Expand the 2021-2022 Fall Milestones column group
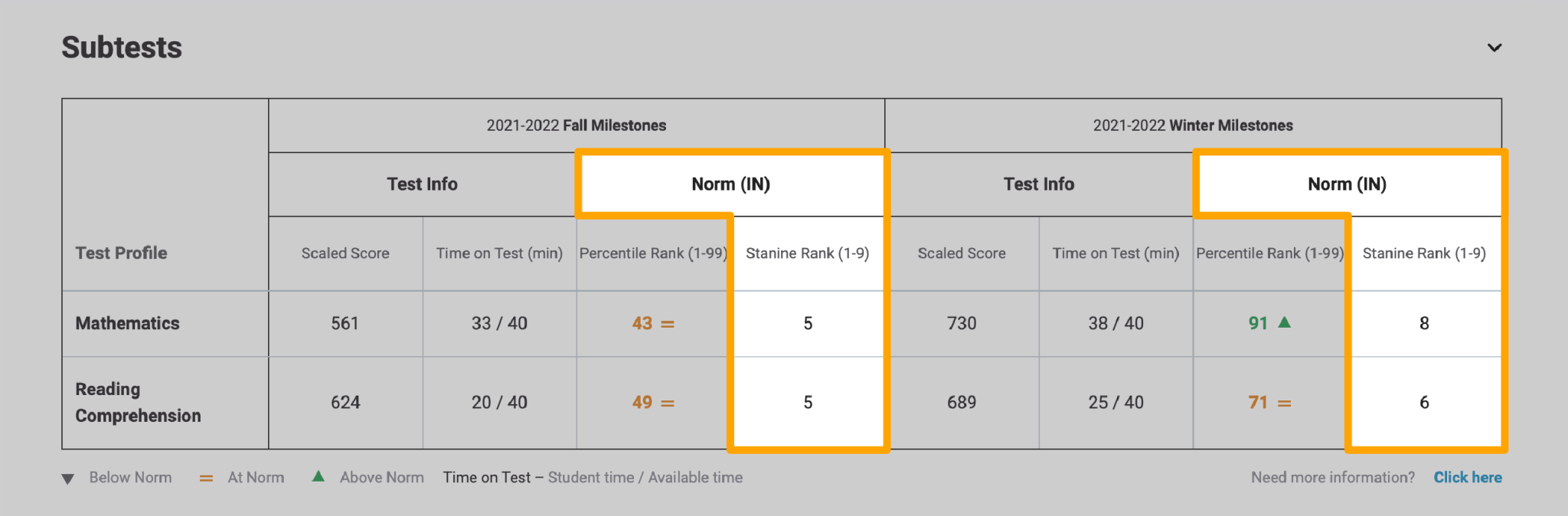The image size is (1568, 516). coord(576,125)
